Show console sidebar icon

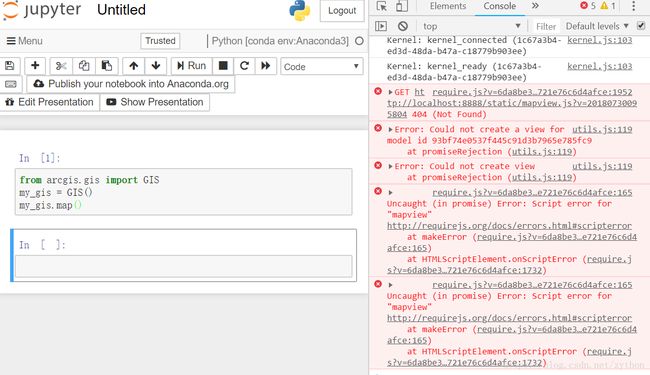pos(381,26)
